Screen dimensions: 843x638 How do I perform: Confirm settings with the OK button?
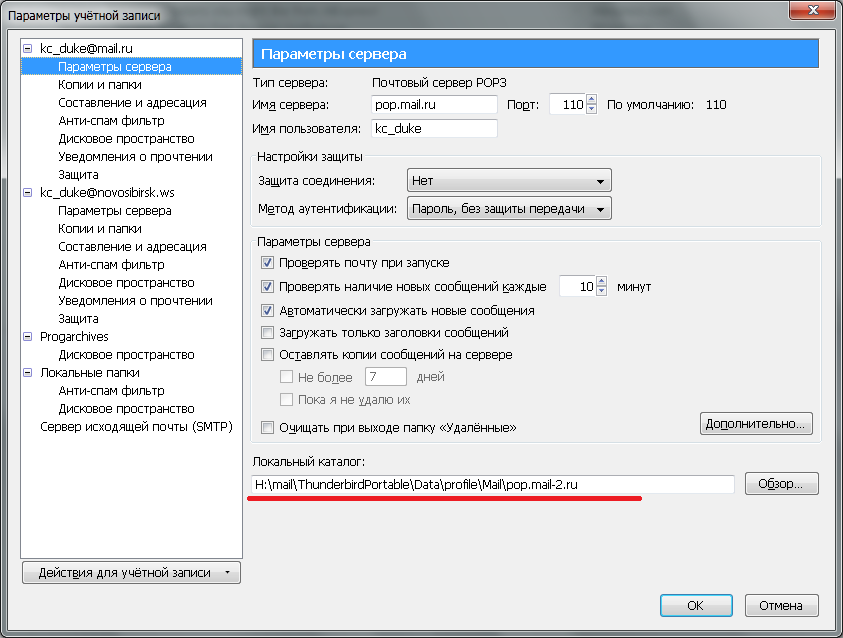coord(695,606)
